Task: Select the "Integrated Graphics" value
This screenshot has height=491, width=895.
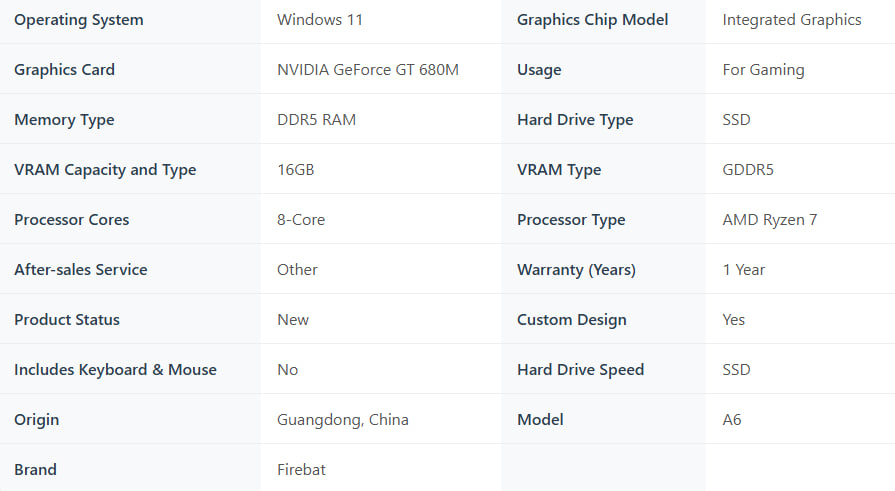Action: (x=791, y=20)
